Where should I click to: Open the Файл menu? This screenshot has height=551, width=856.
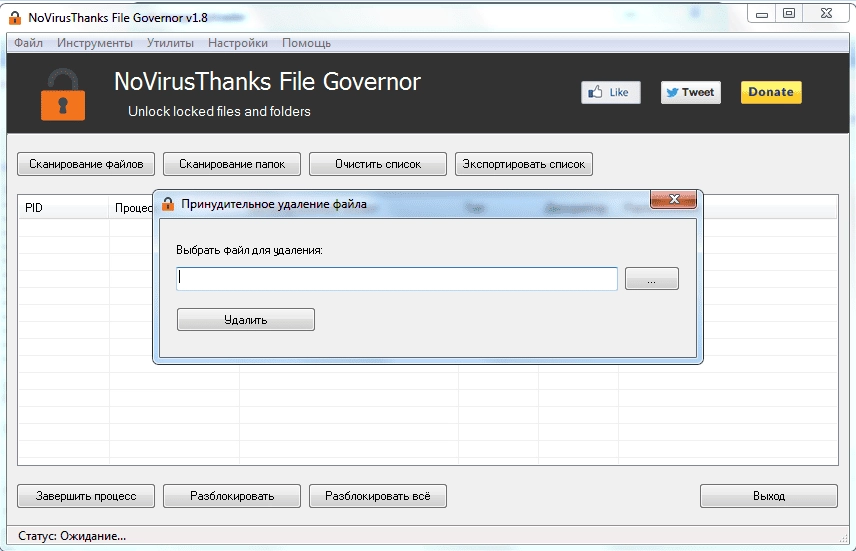[x=28, y=43]
